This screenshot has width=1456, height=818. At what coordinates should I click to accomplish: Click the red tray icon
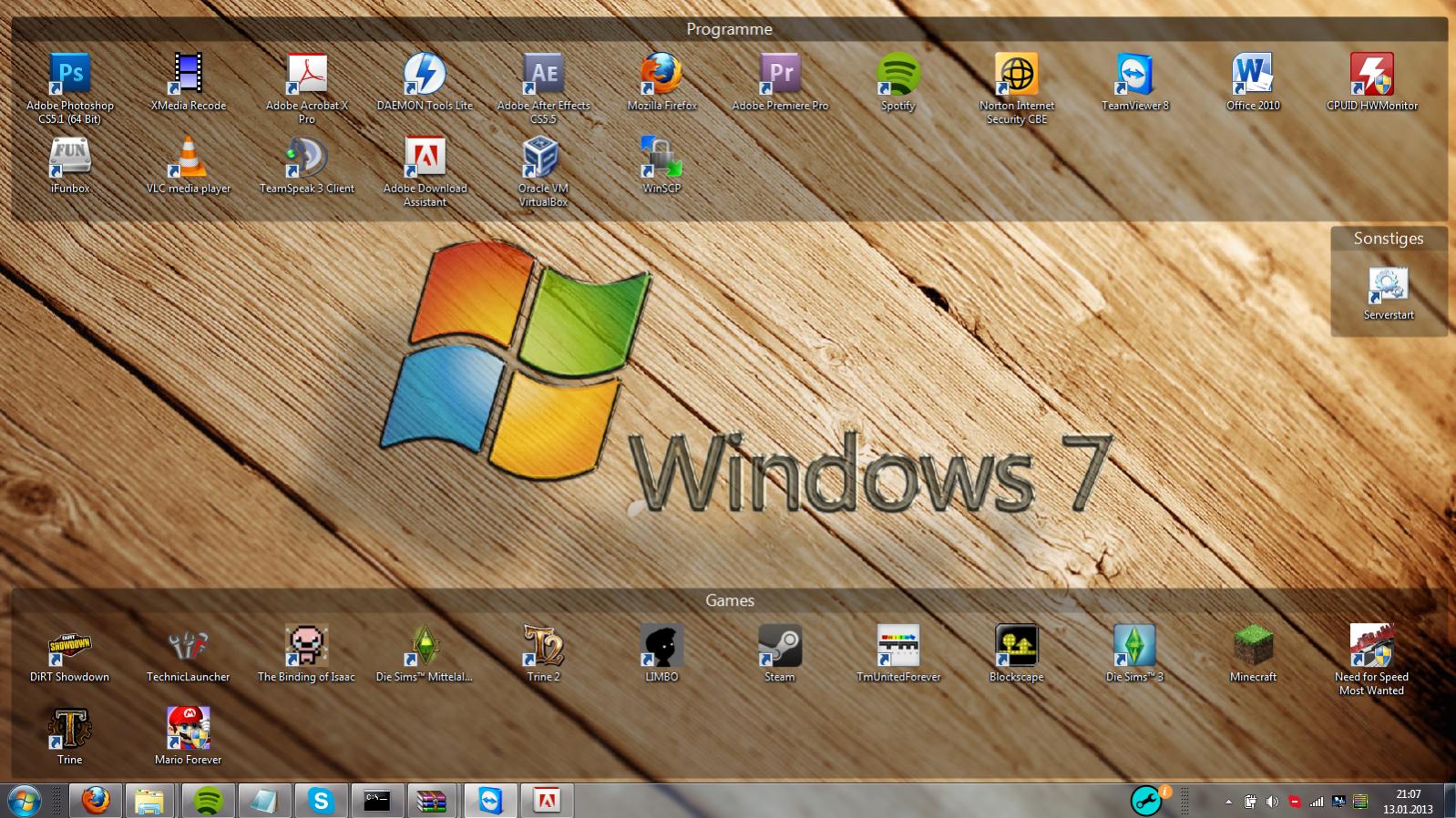(1295, 802)
